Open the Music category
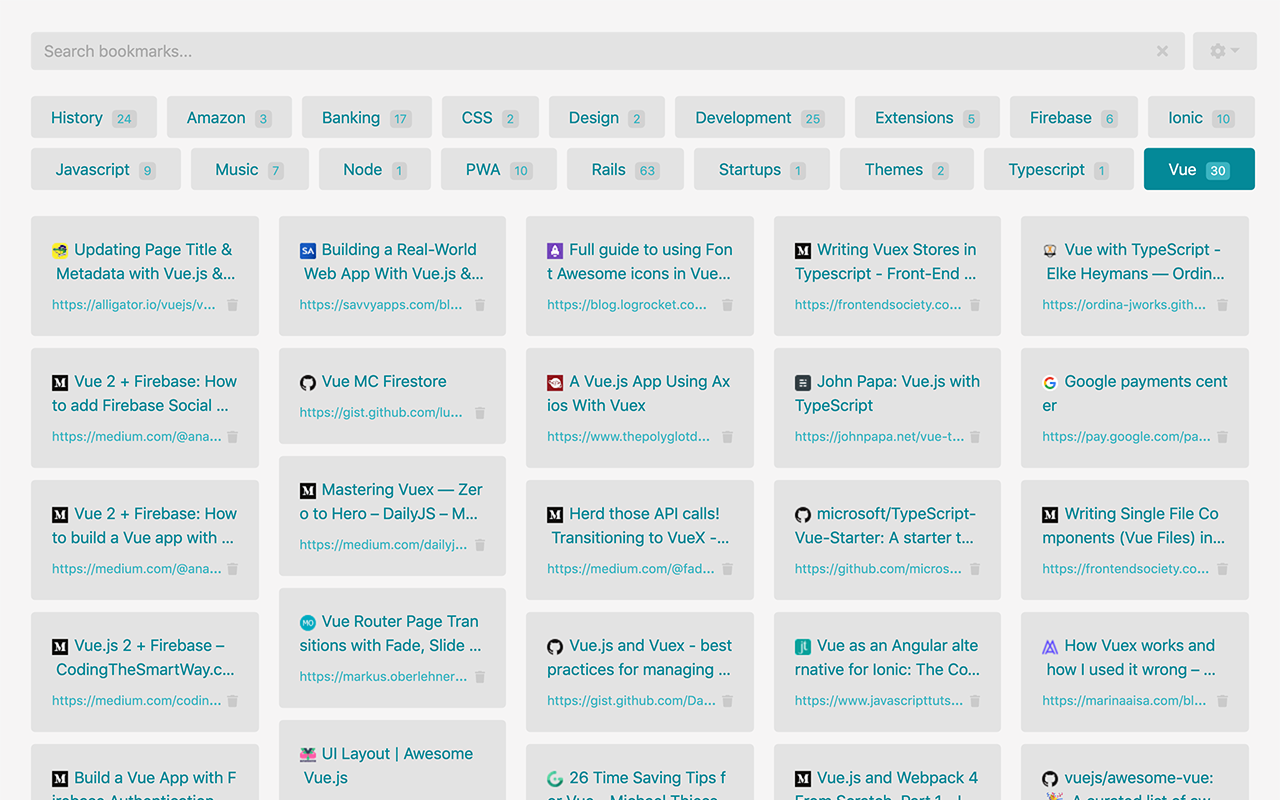 pyautogui.click(x=250, y=170)
